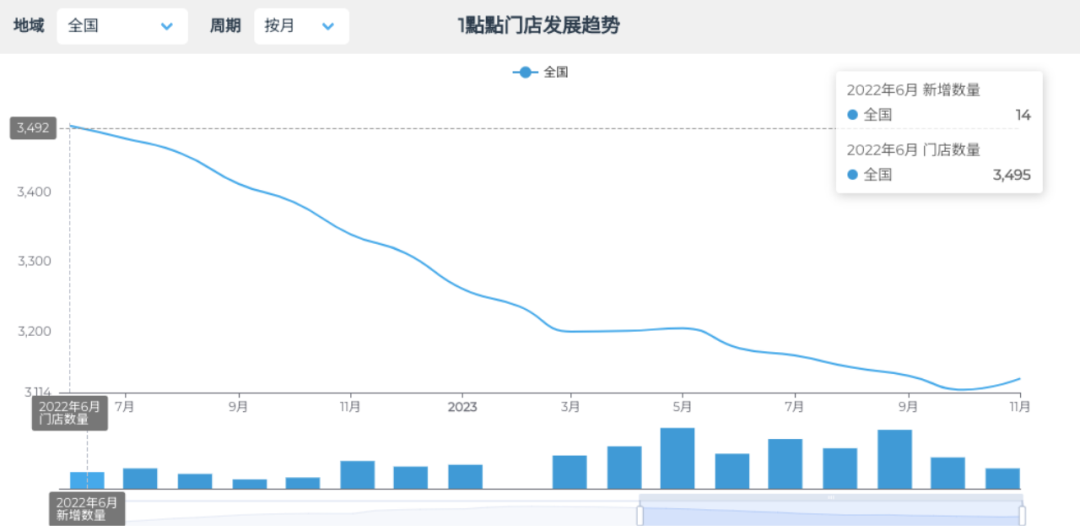Click the 地域 label text
This screenshot has width=1080, height=531.
[29, 26]
